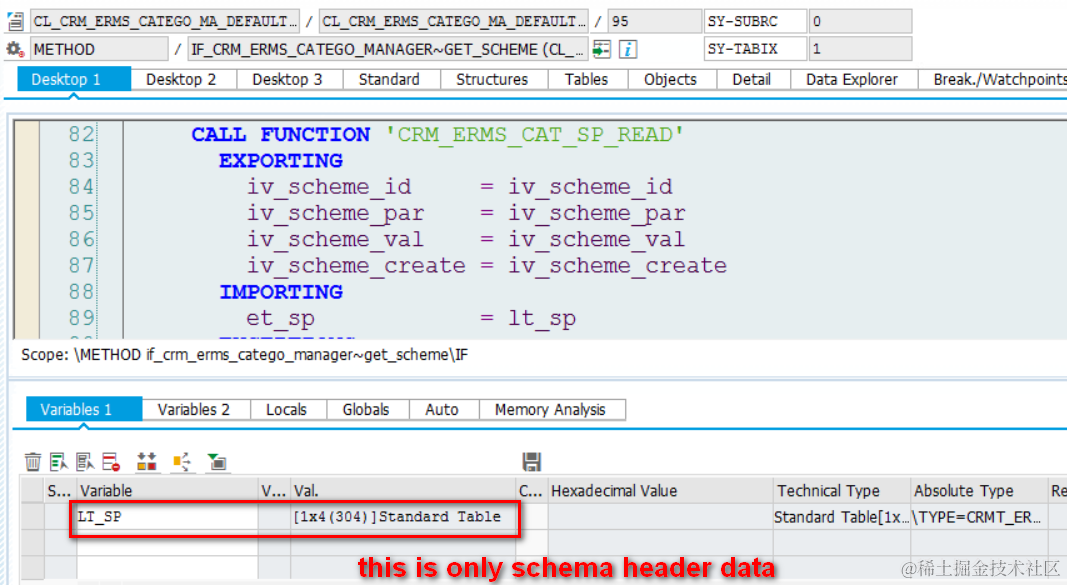Click the Val. column header
The height and width of the screenshot is (585, 1067).
[403, 490]
